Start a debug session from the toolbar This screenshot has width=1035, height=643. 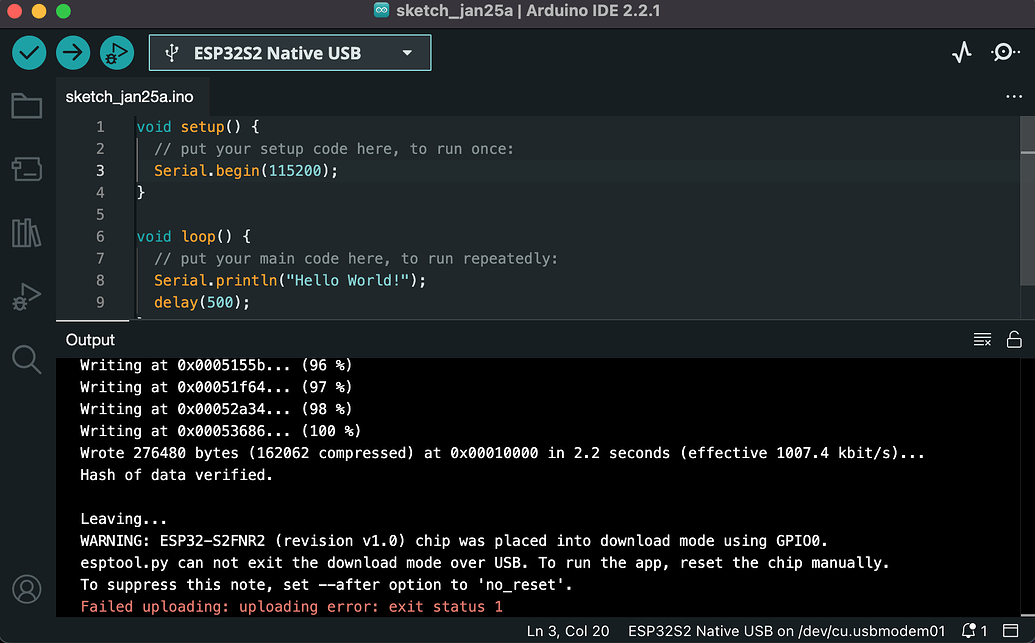(x=117, y=52)
